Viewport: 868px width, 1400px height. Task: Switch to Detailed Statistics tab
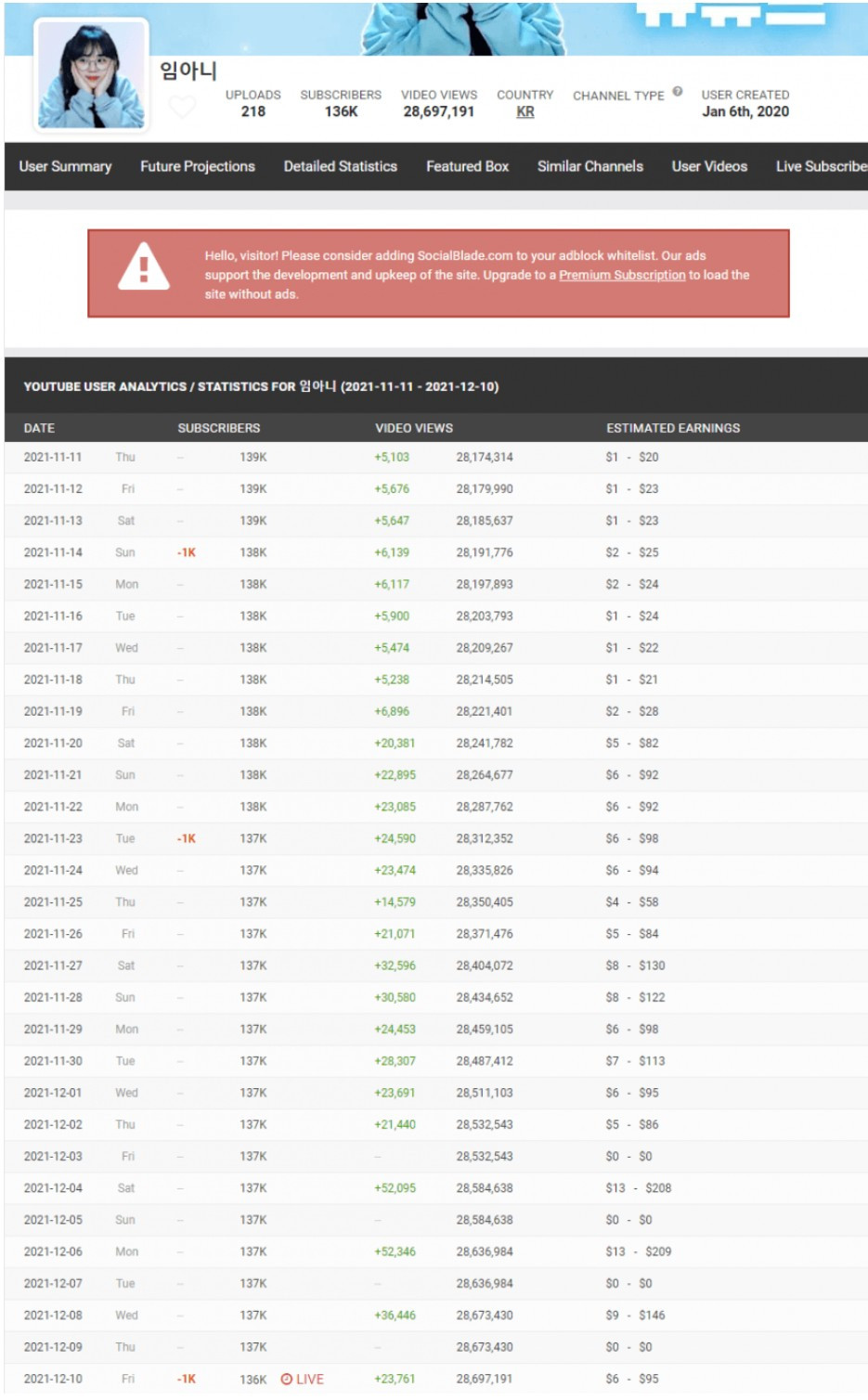[x=340, y=166]
